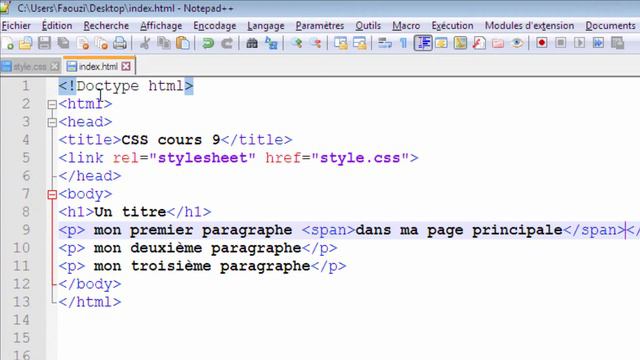Undo last change with green arrow
The width and height of the screenshot is (640, 360).
click(208, 43)
